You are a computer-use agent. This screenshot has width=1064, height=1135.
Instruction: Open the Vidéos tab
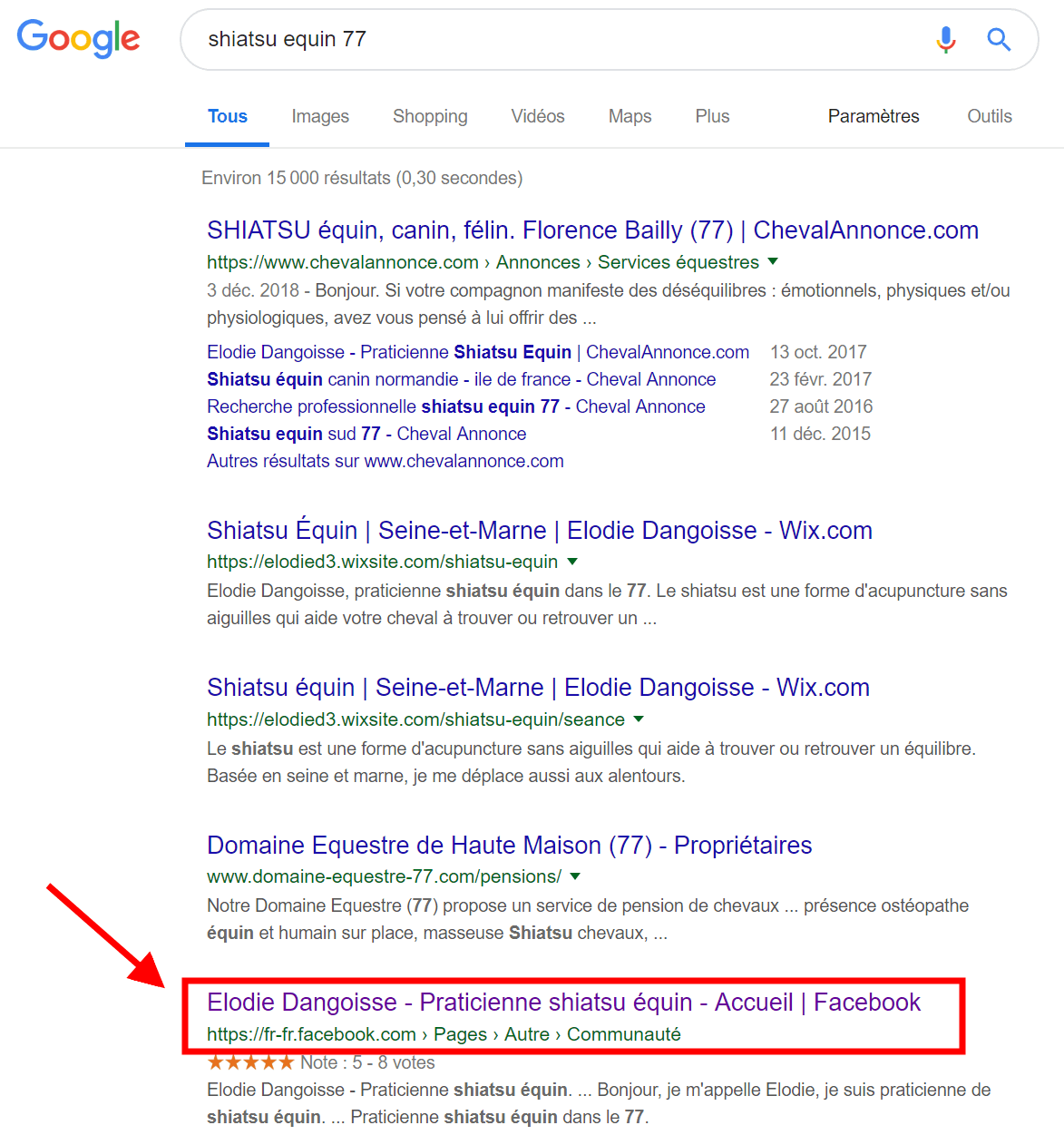point(538,116)
